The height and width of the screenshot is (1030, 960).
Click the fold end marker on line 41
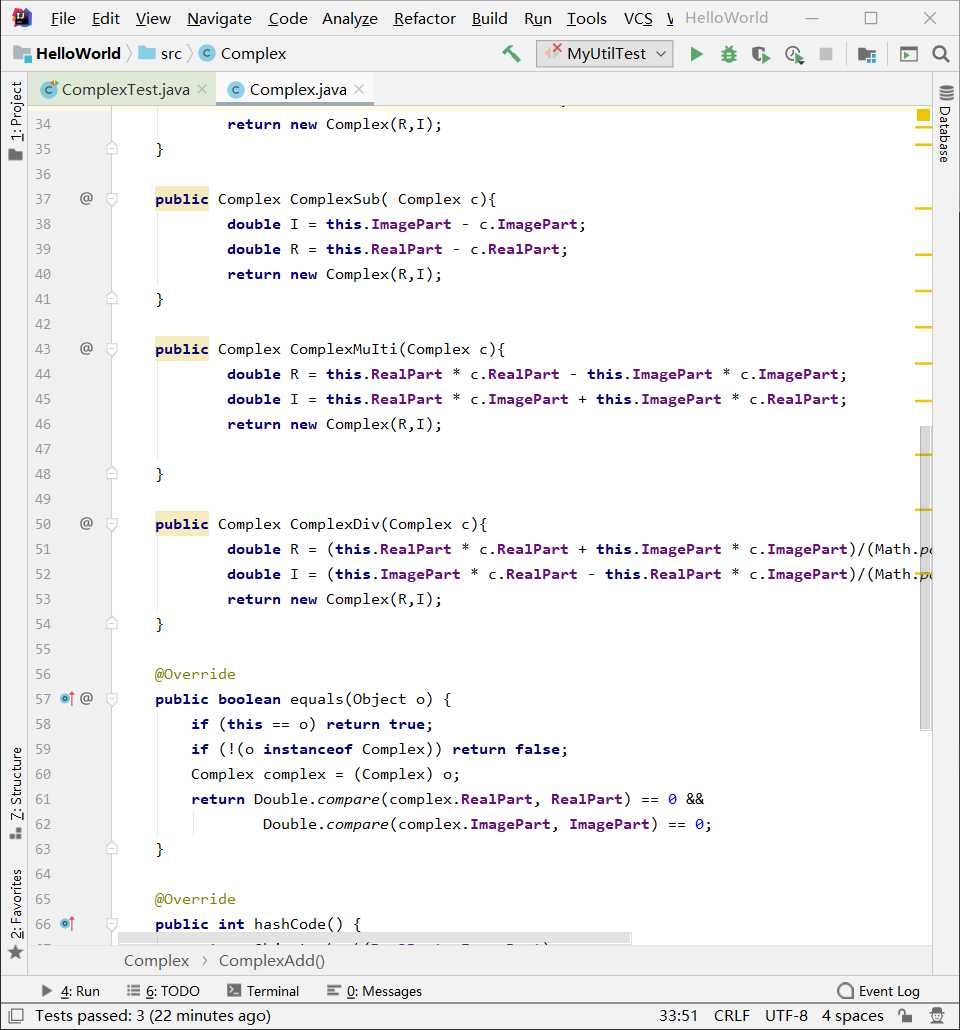point(112,298)
